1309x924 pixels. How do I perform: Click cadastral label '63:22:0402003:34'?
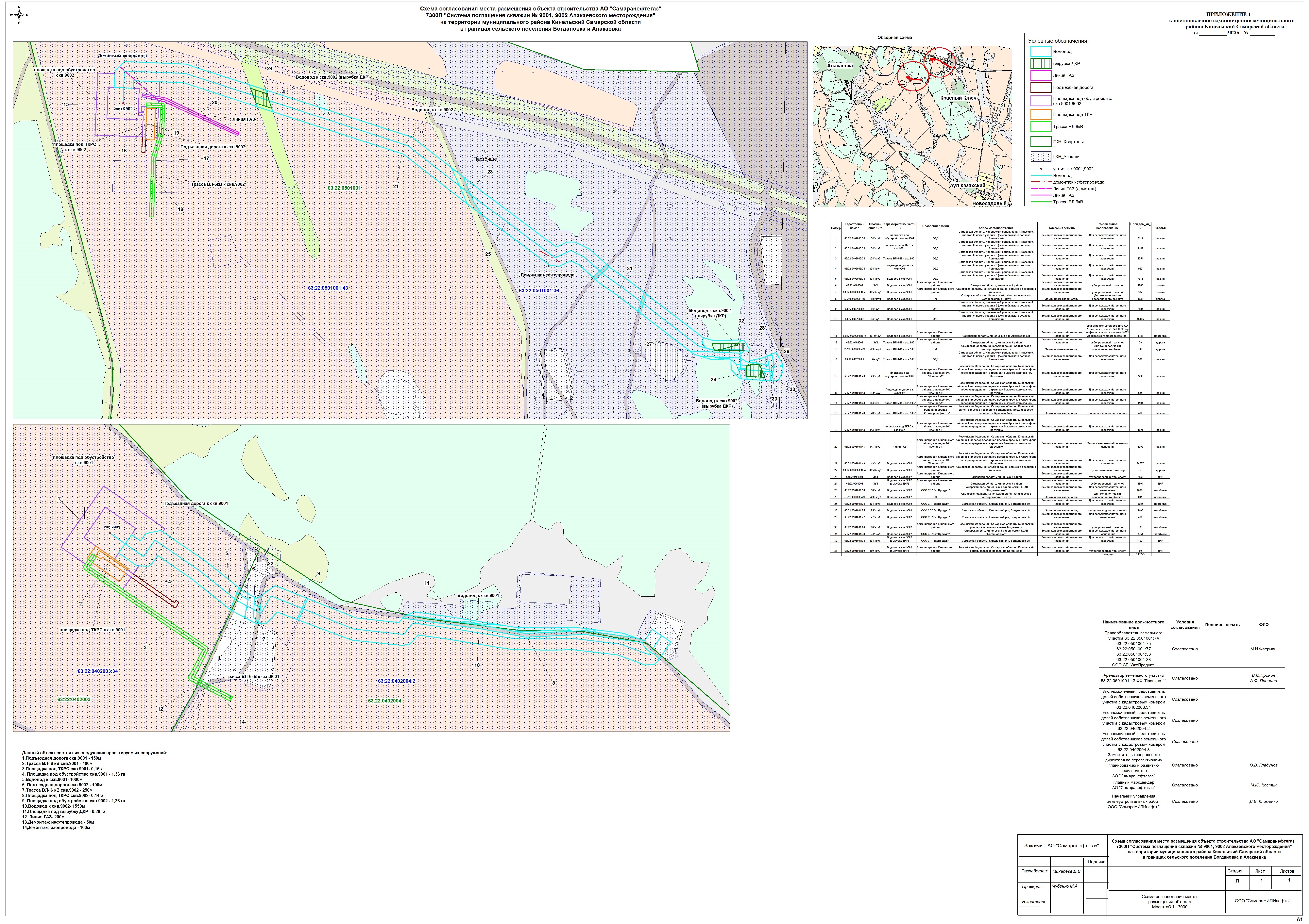click(x=97, y=671)
